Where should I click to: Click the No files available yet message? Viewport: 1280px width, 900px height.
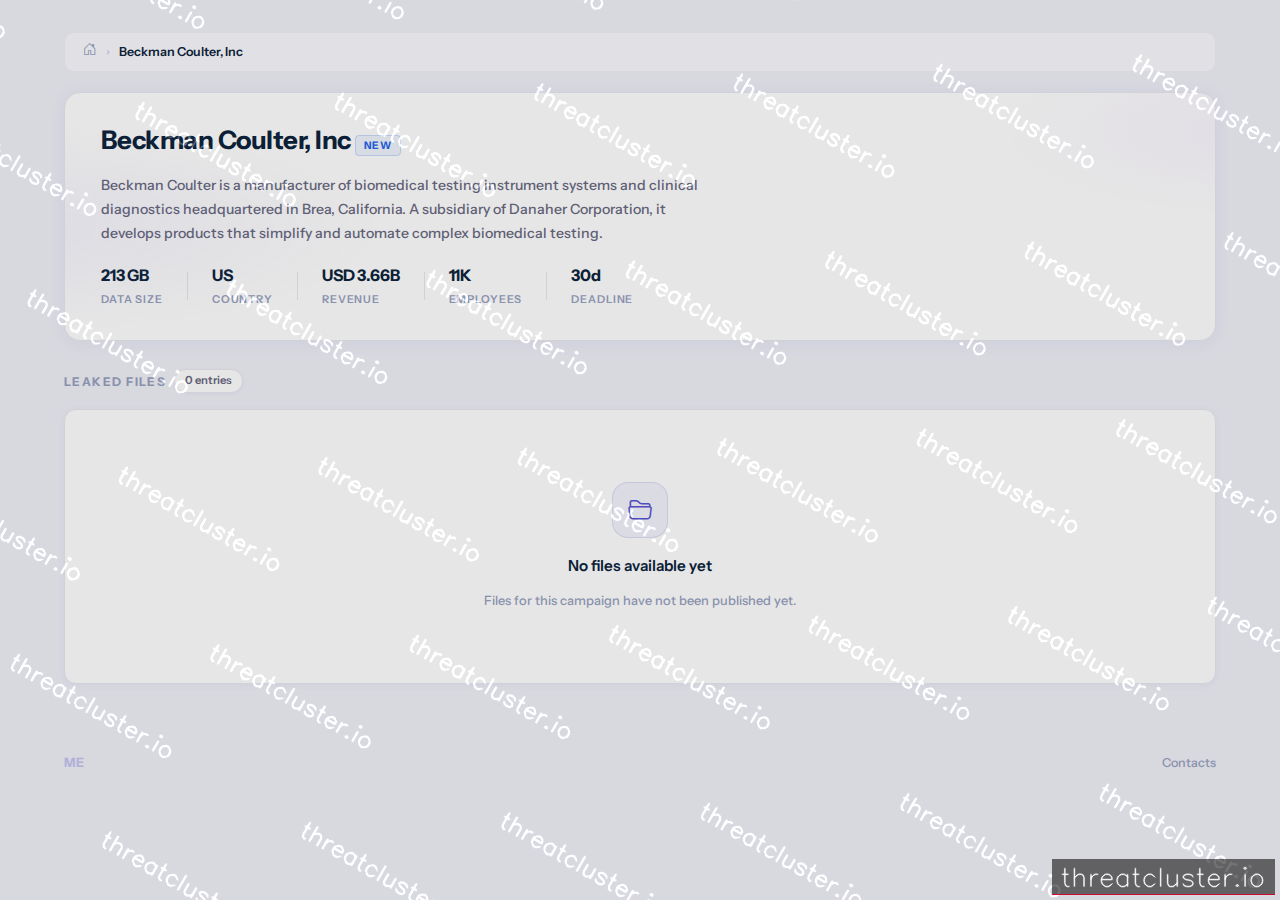click(x=640, y=566)
